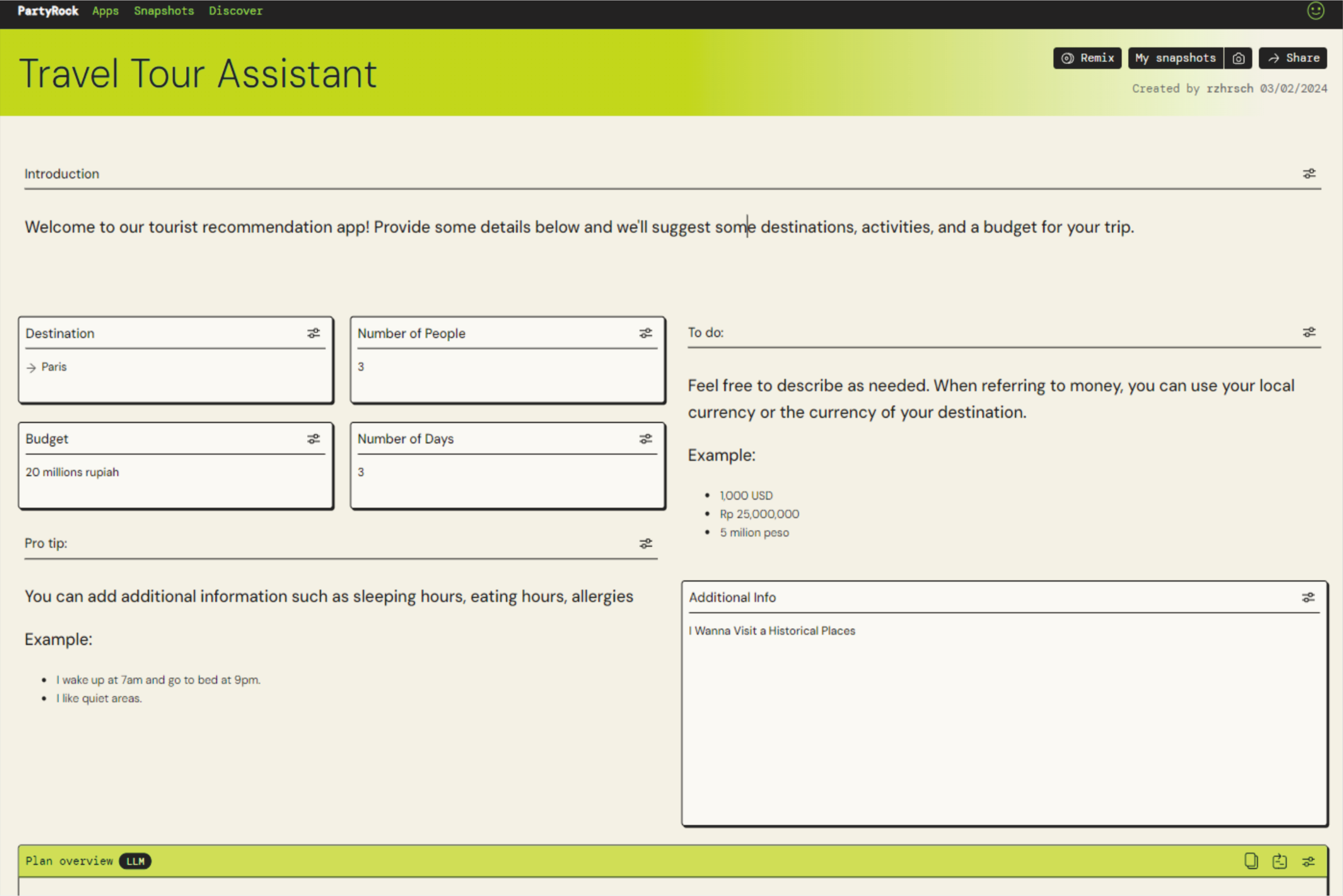Open Pro tip widget settings icon
The image size is (1343, 896).
645,544
